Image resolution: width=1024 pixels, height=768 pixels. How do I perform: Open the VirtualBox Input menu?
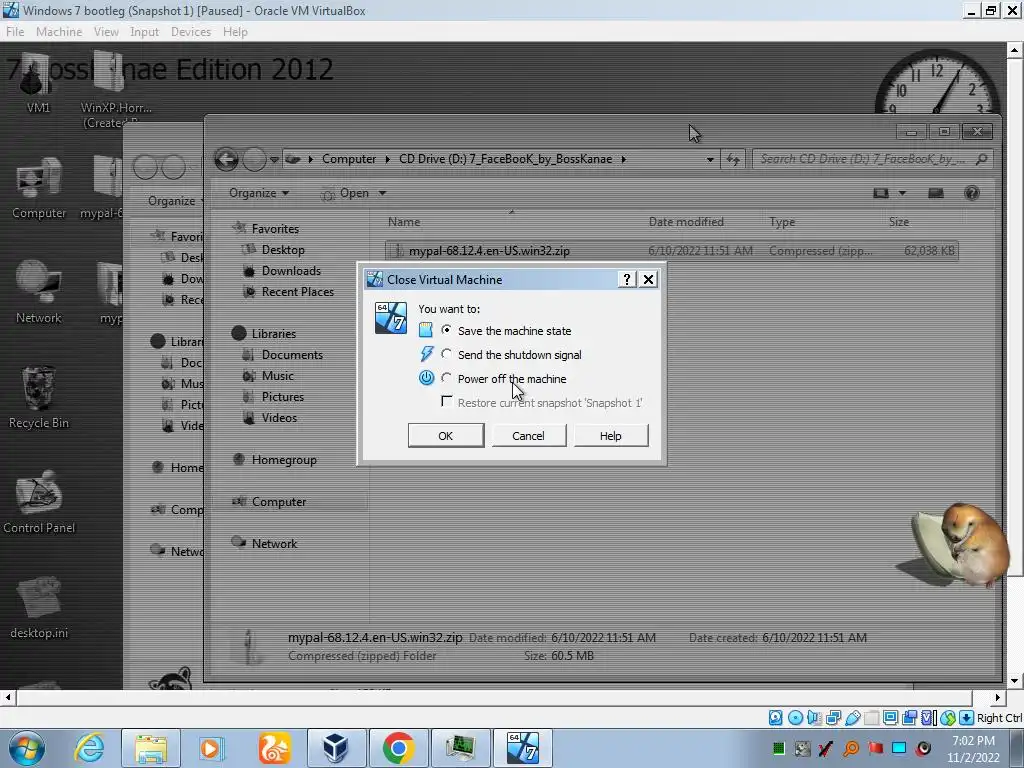click(144, 32)
